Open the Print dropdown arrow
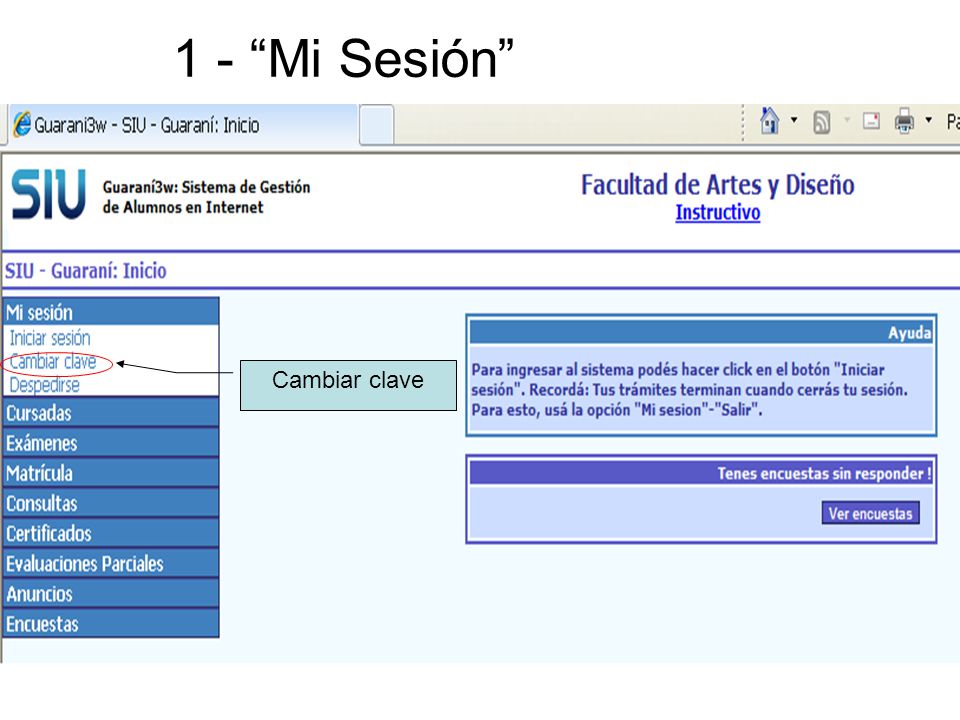This screenshot has height=720, width=960. click(x=929, y=120)
